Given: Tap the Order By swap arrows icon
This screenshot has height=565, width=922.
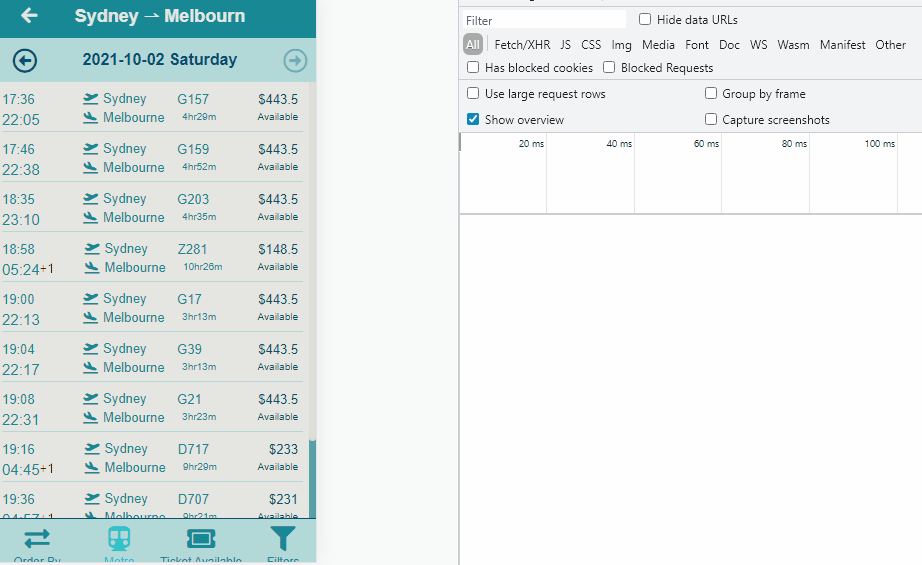Looking at the screenshot, I should (x=37, y=539).
